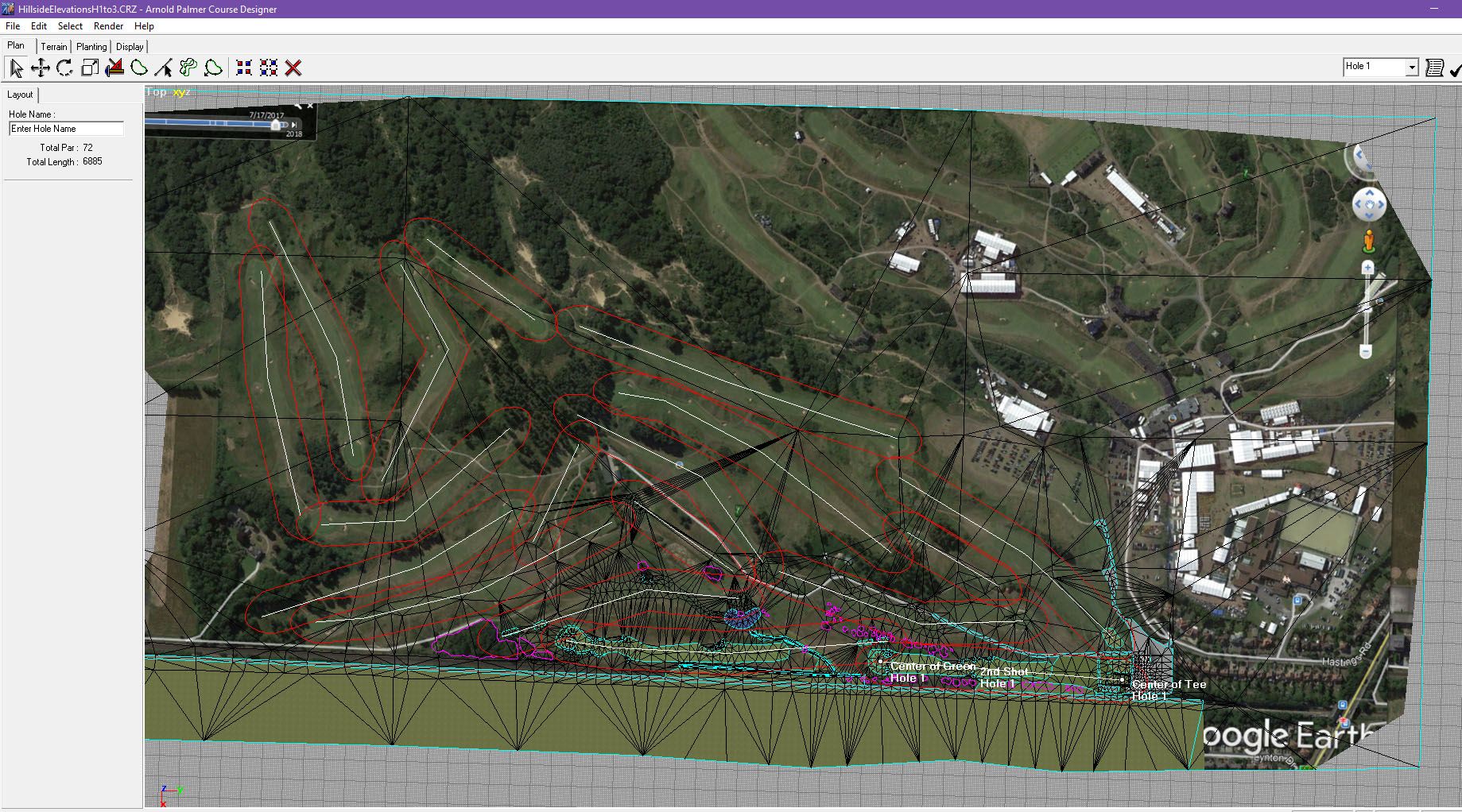This screenshot has width=1462, height=812.
Task: Open the Render menu
Action: (x=108, y=26)
